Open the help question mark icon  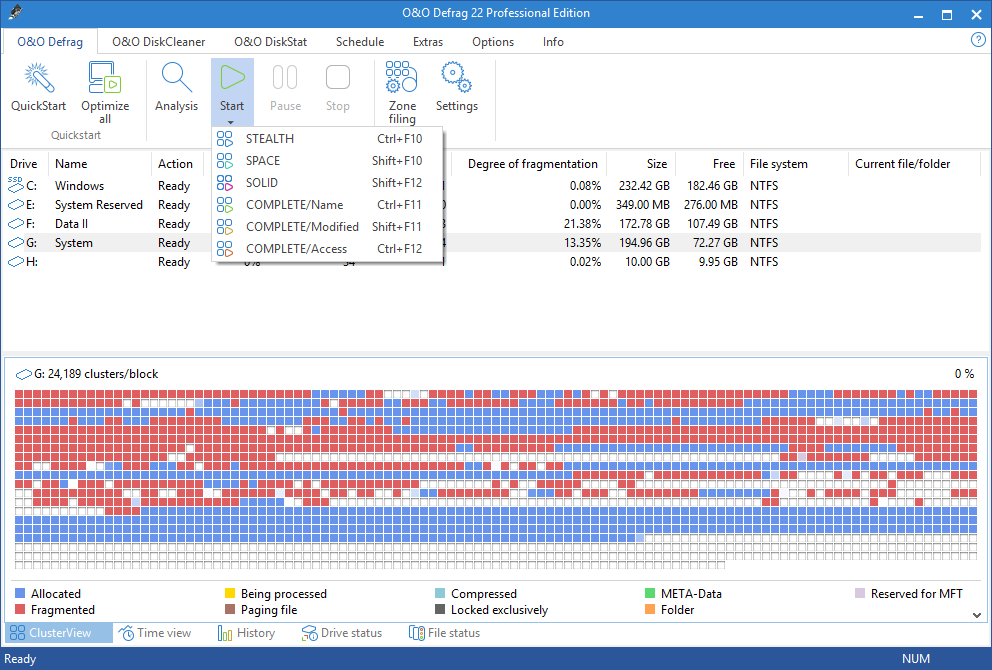(x=977, y=40)
